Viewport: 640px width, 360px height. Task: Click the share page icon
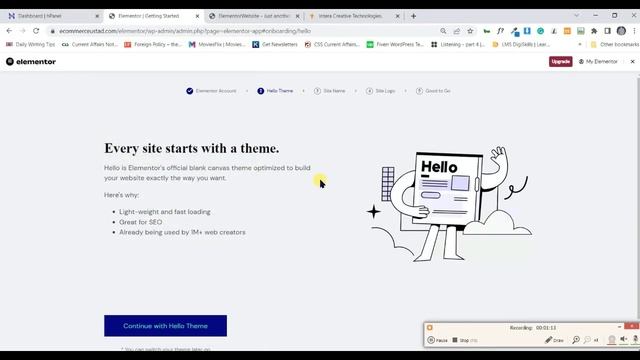coord(457,31)
